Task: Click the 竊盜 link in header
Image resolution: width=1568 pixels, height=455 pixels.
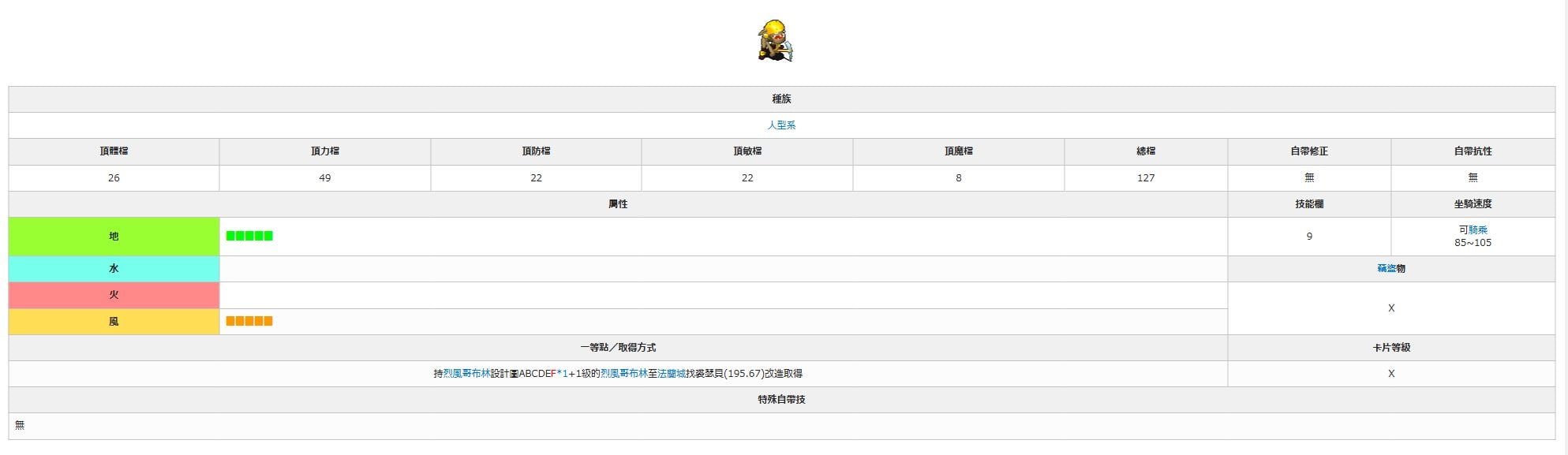Action: pos(1387,269)
